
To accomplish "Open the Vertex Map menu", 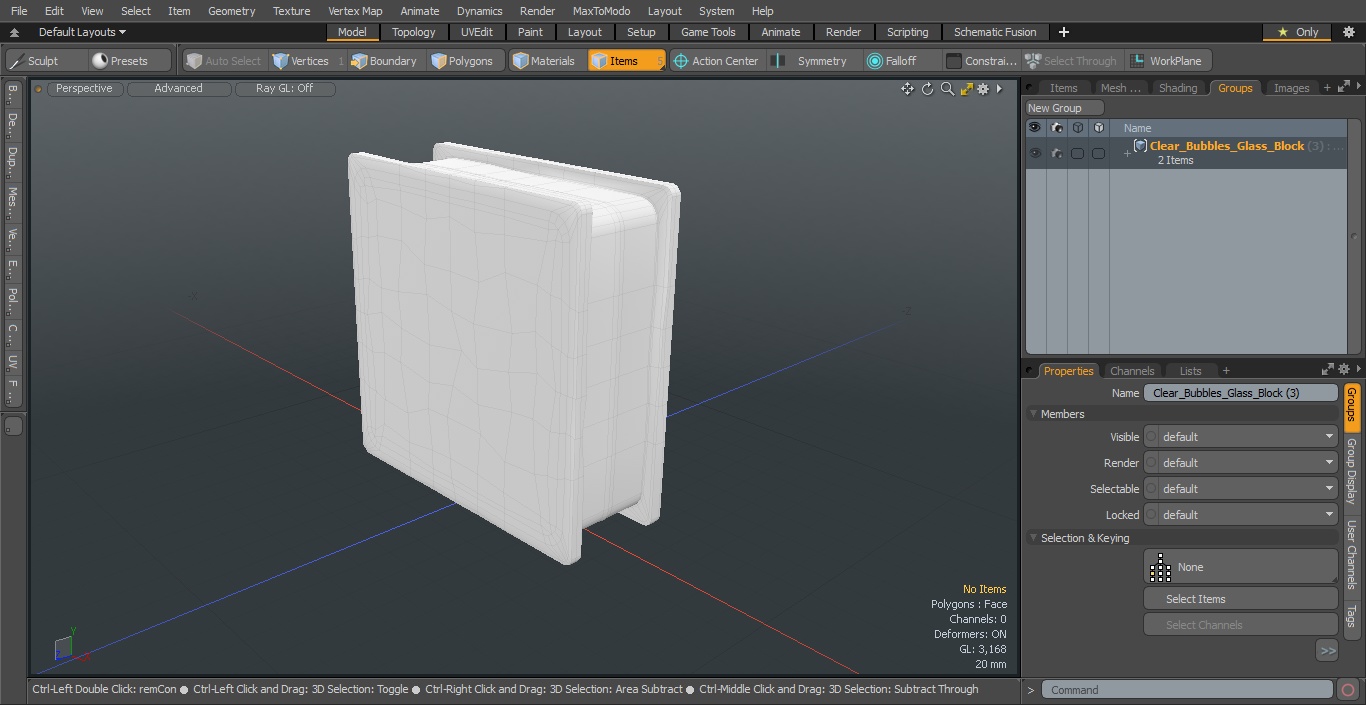I will click(355, 11).
